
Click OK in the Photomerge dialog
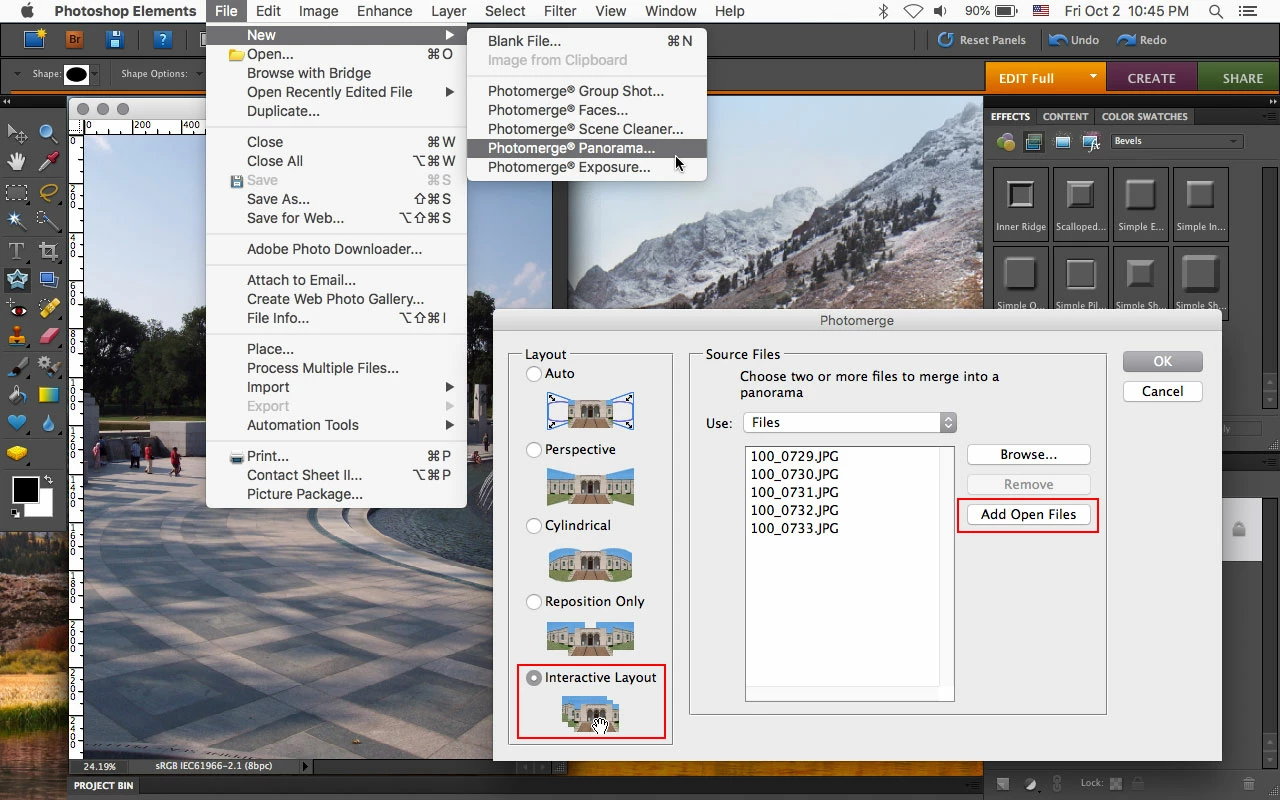point(1162,361)
